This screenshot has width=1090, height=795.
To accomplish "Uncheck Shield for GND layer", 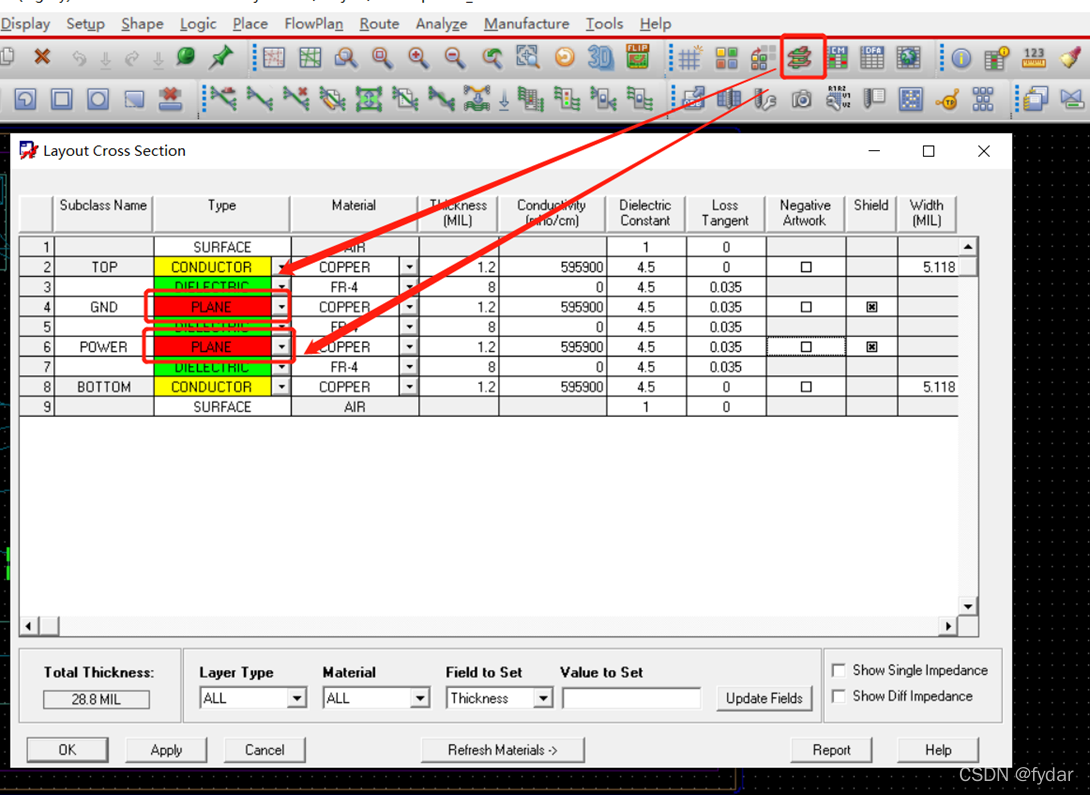I will (x=872, y=306).
